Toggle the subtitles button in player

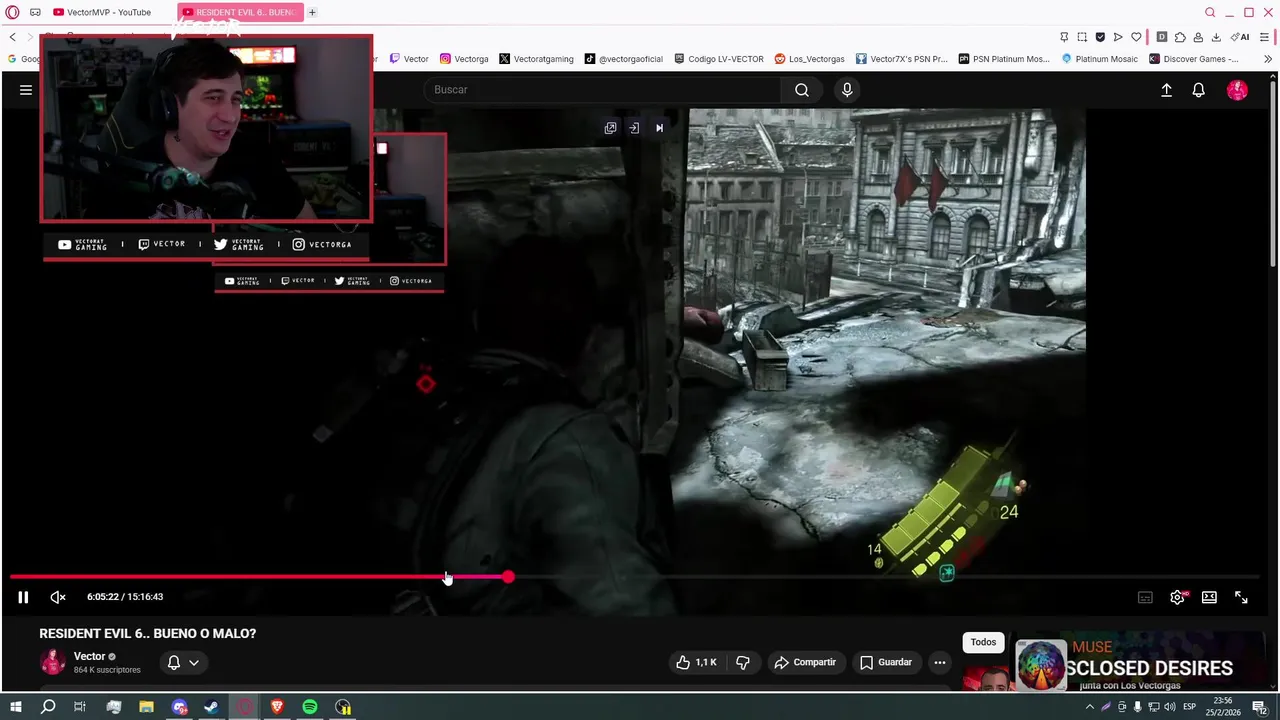click(x=1145, y=597)
